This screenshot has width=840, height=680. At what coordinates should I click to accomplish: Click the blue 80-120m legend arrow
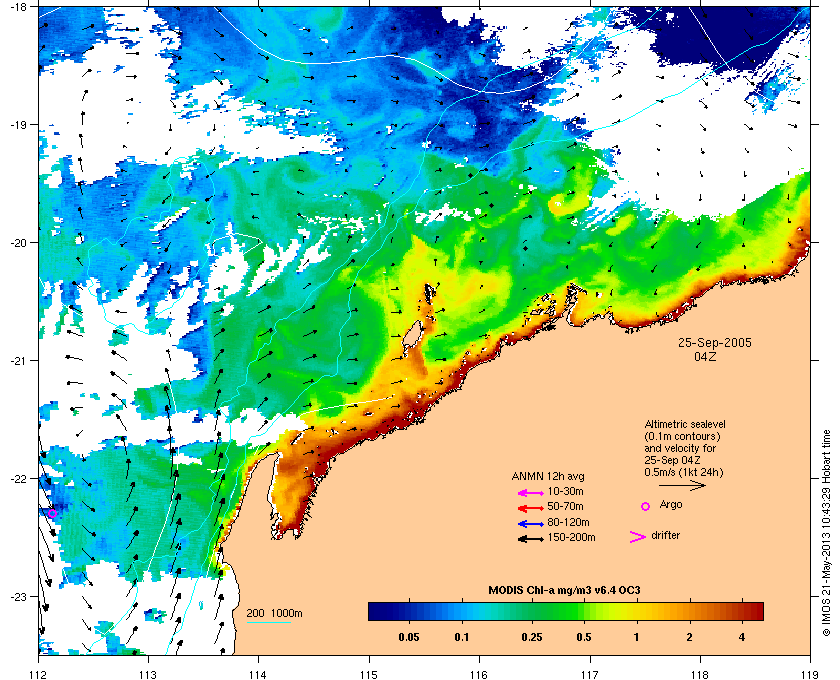pyautogui.click(x=531, y=524)
